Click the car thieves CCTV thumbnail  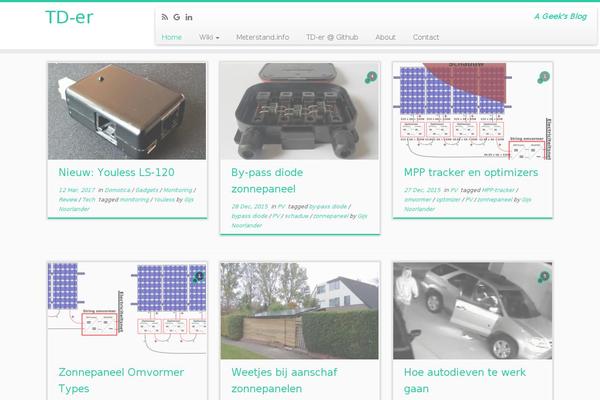click(473, 311)
